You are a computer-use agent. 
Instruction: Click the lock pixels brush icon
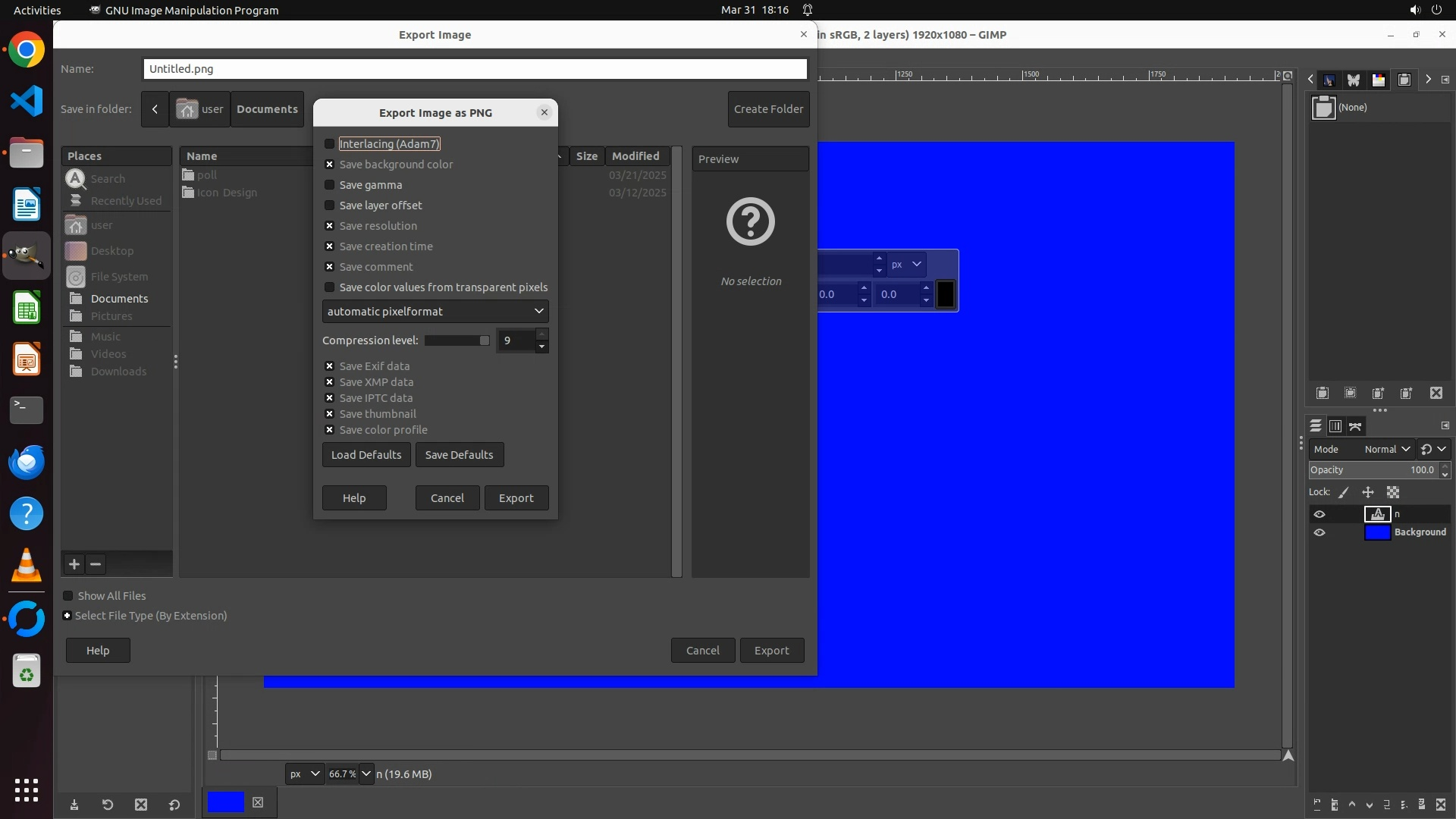[1344, 492]
